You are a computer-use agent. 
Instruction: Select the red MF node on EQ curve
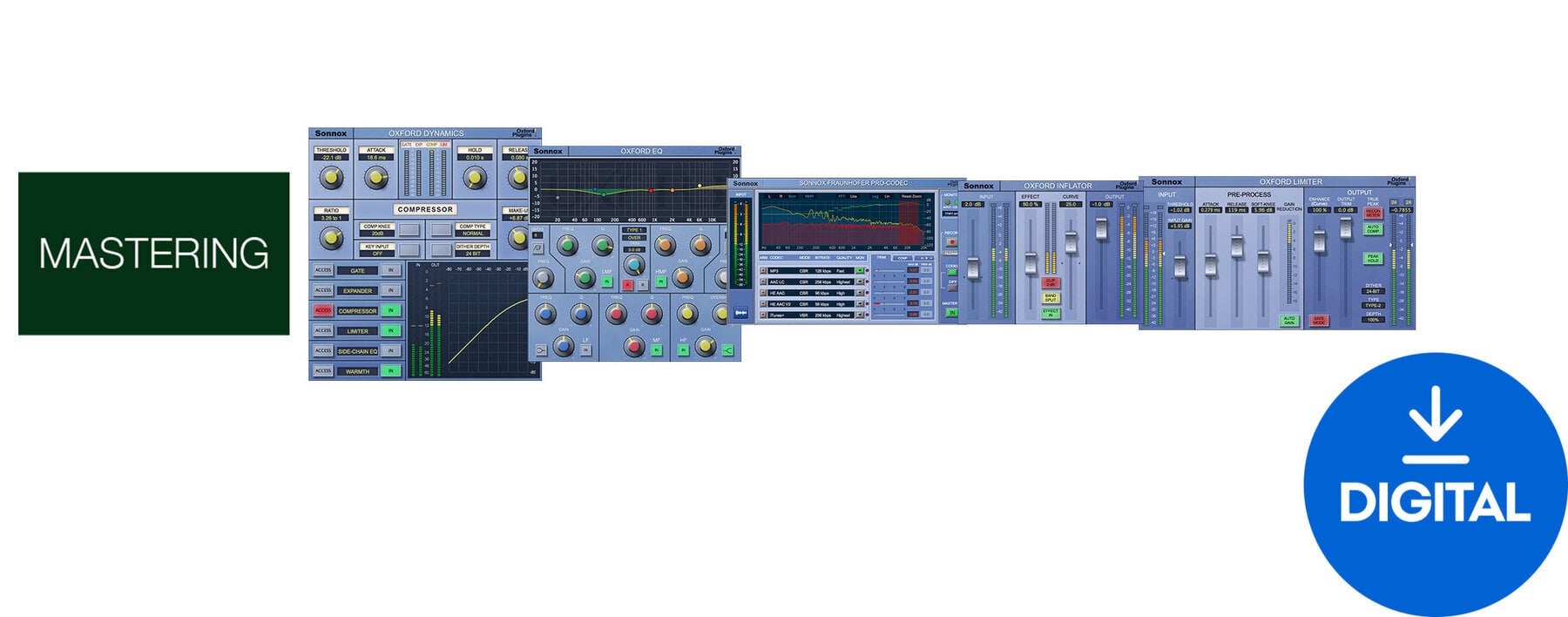(651, 190)
